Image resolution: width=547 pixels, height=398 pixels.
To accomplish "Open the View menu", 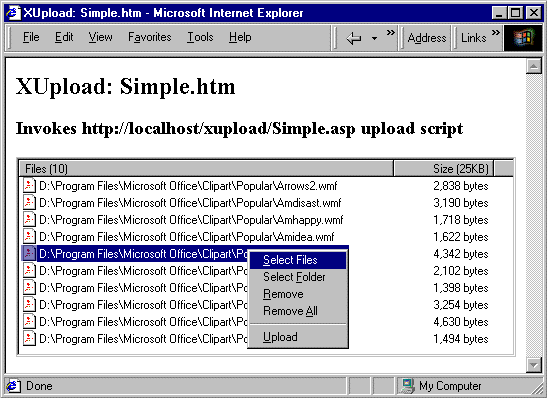I will (x=100, y=37).
